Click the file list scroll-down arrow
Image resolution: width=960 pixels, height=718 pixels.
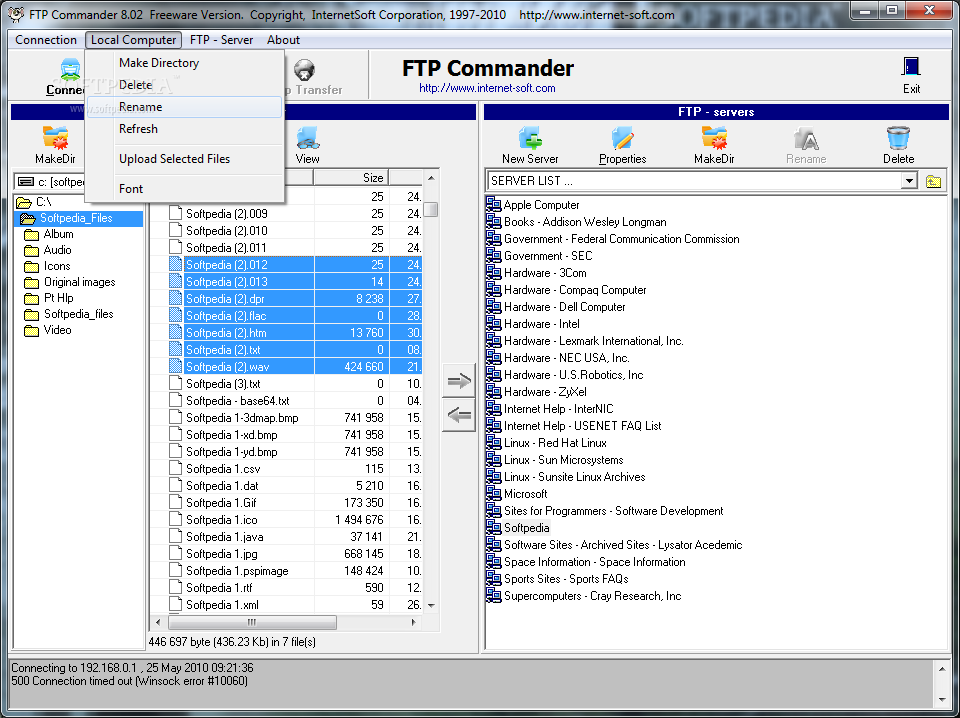pos(431,605)
